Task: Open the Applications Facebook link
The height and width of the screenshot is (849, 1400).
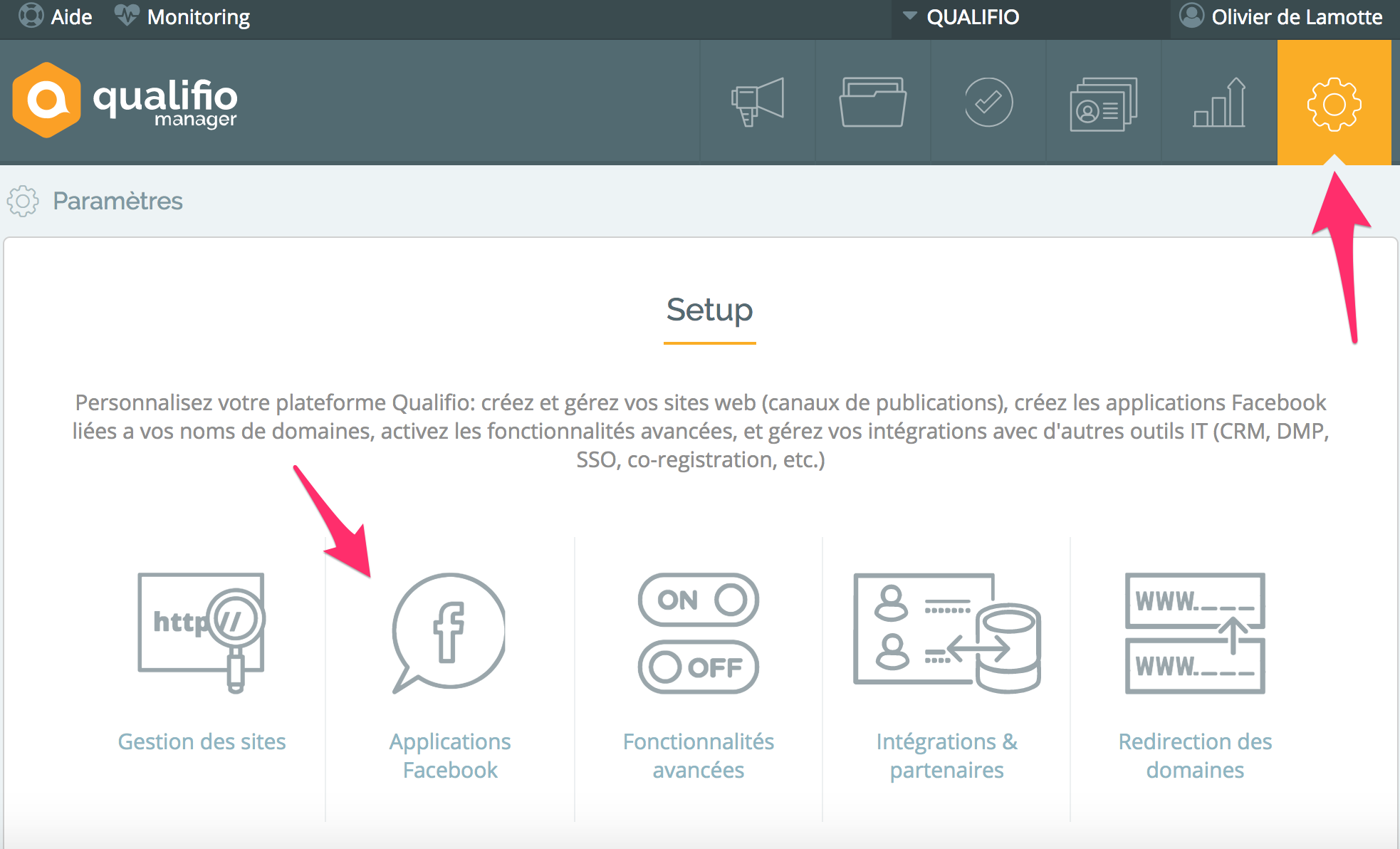Action: 449,756
